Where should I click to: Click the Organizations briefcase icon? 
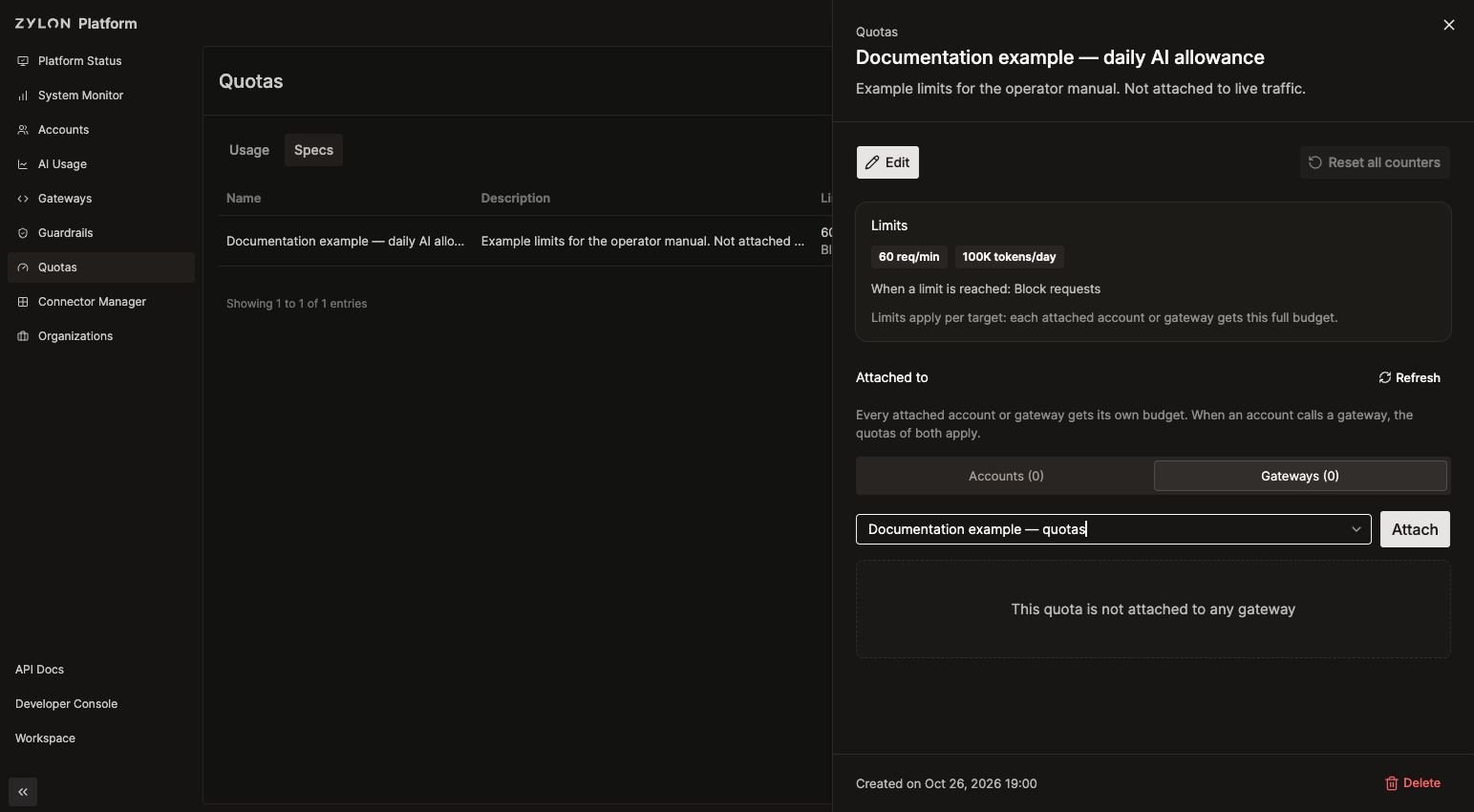pyautogui.click(x=23, y=336)
